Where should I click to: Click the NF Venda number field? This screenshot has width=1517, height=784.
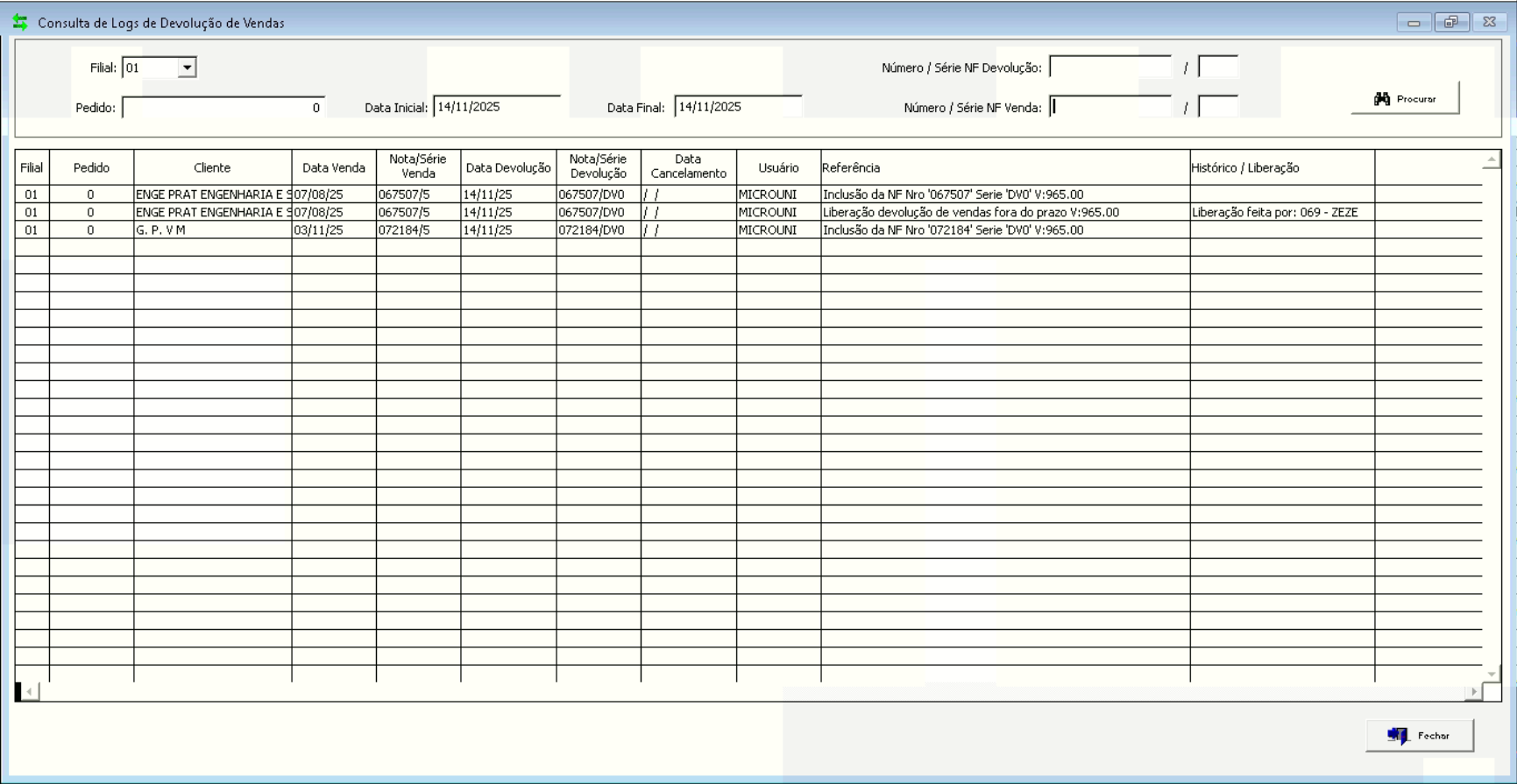click(x=1109, y=108)
